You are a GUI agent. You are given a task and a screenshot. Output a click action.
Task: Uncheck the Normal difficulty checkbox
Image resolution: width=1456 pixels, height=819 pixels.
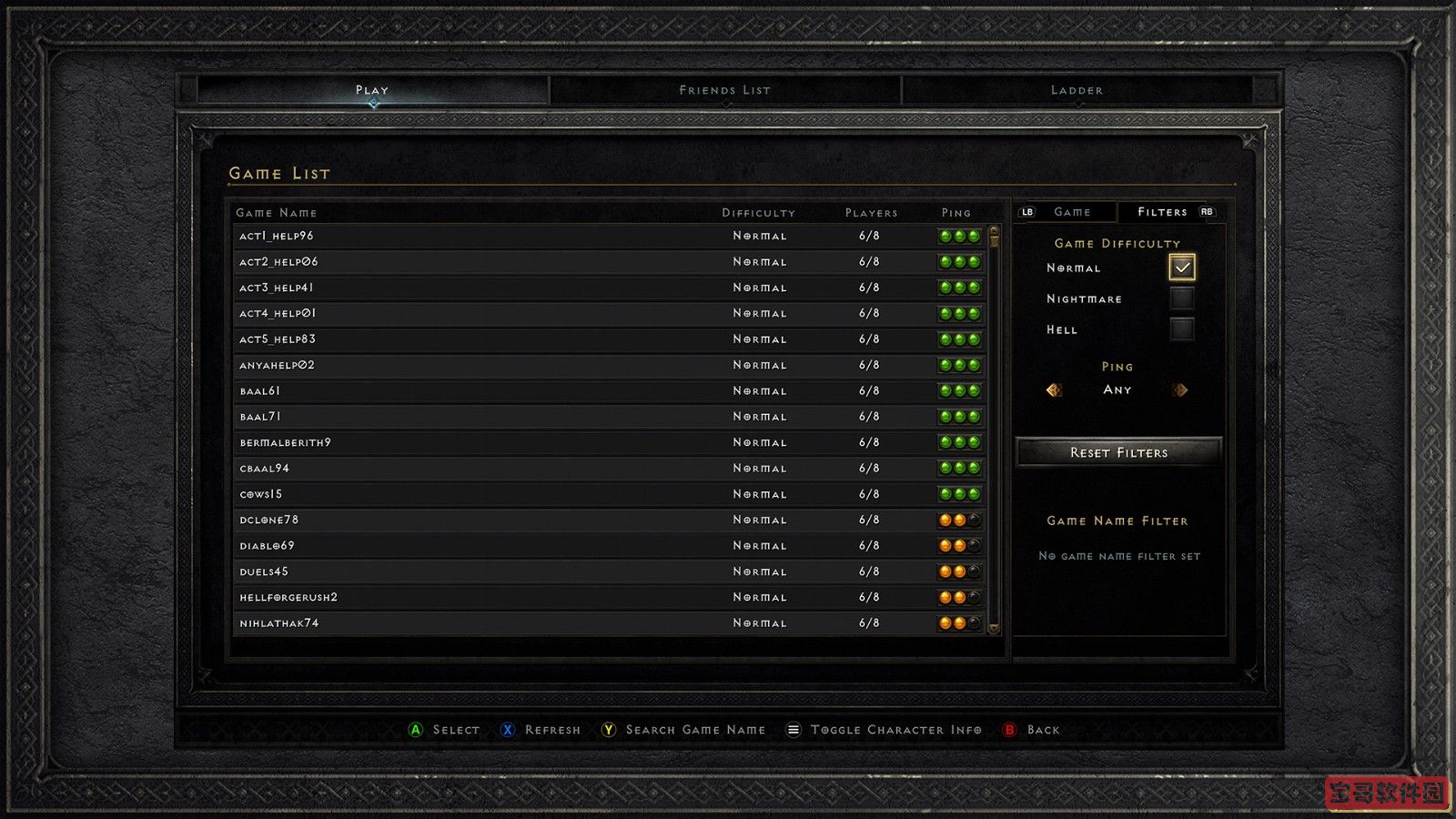tap(1182, 268)
